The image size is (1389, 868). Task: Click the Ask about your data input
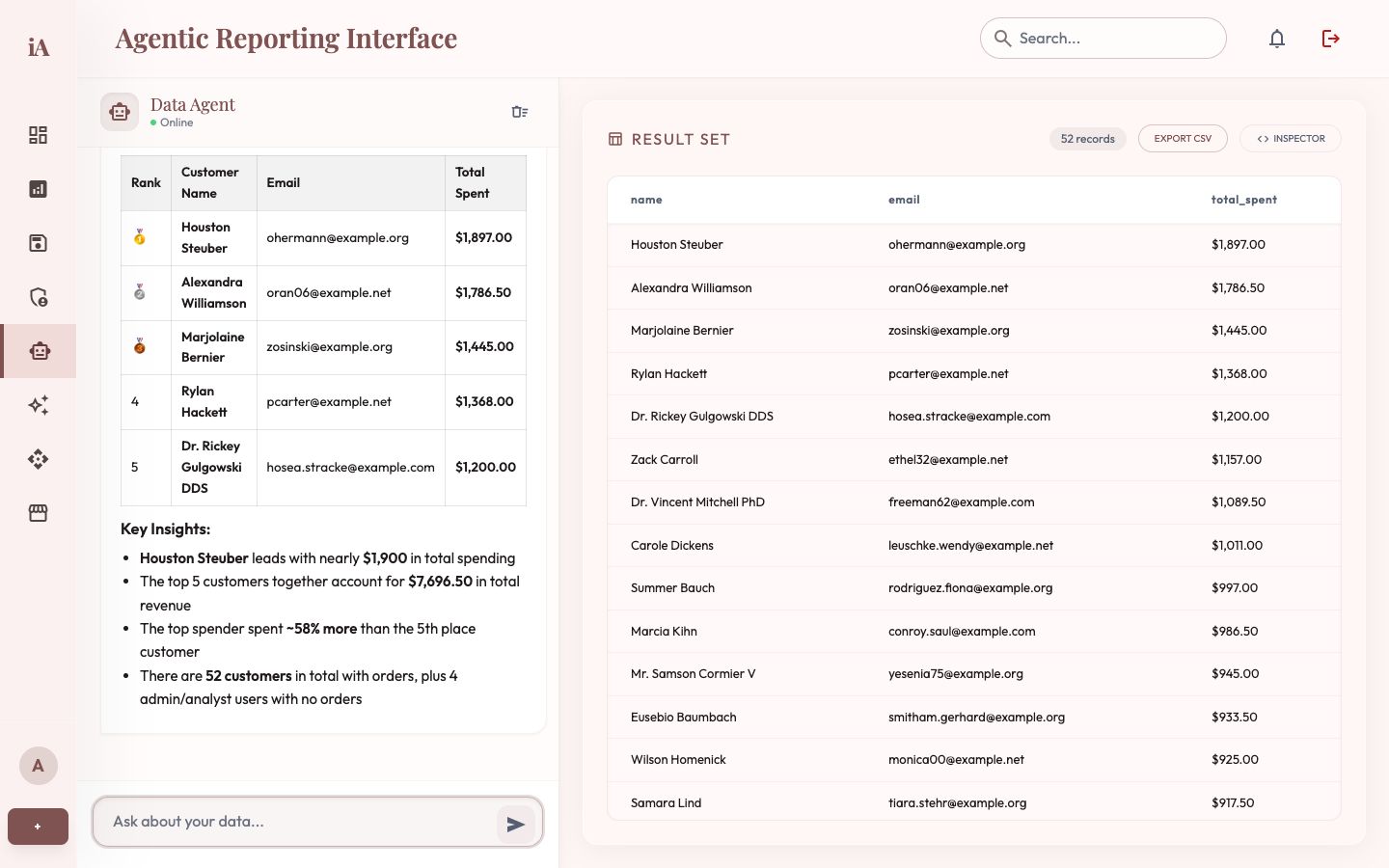[299, 822]
